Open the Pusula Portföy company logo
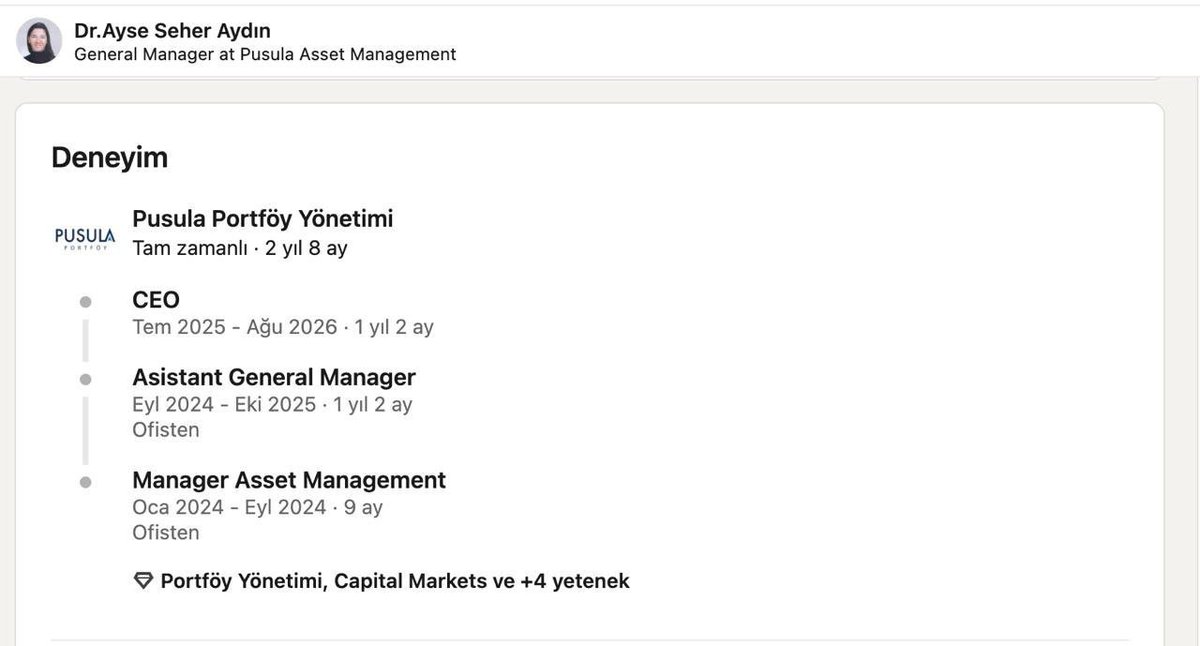Image resolution: width=1200 pixels, height=646 pixels. coord(85,238)
